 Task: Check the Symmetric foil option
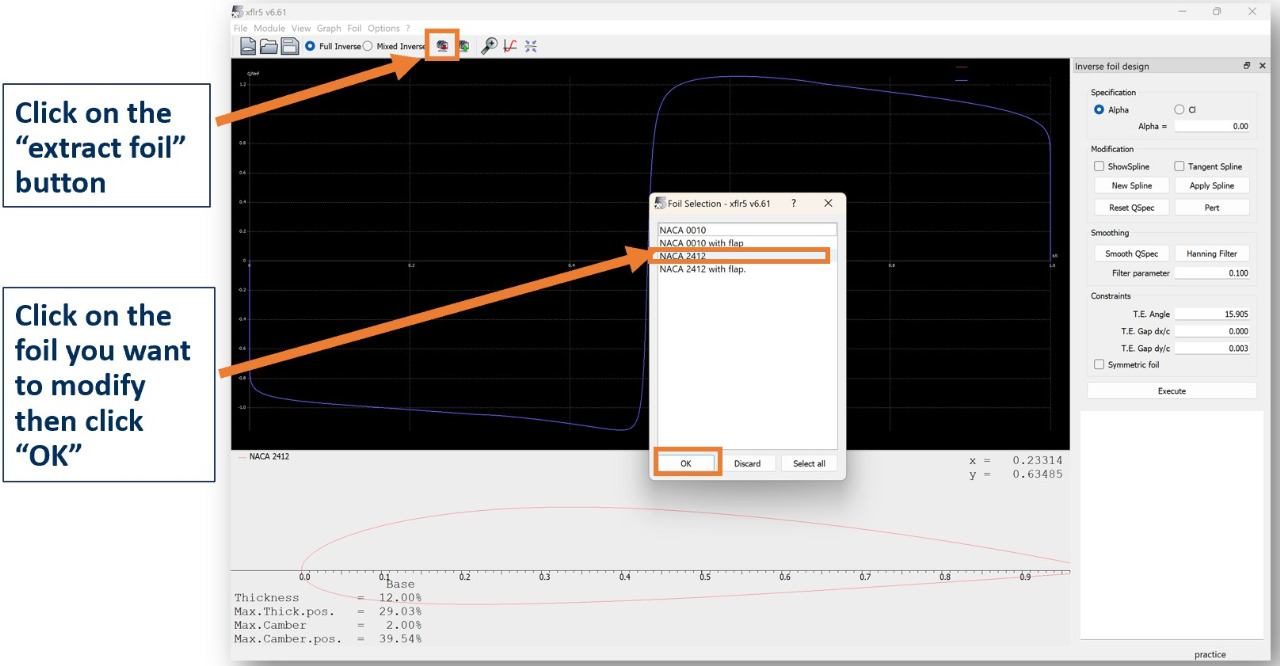(x=1099, y=365)
